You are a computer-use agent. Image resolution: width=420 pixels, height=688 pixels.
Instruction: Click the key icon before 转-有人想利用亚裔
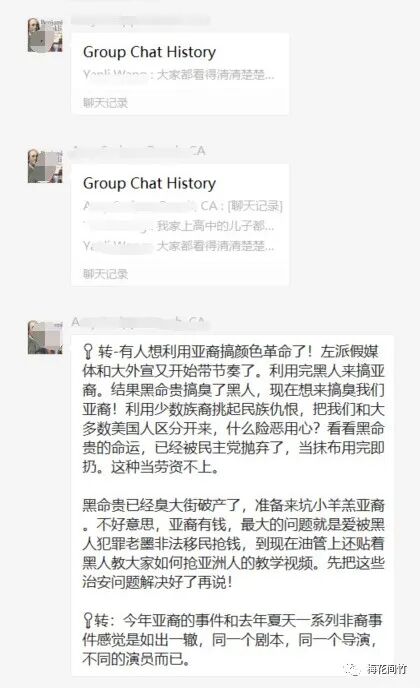point(88,352)
